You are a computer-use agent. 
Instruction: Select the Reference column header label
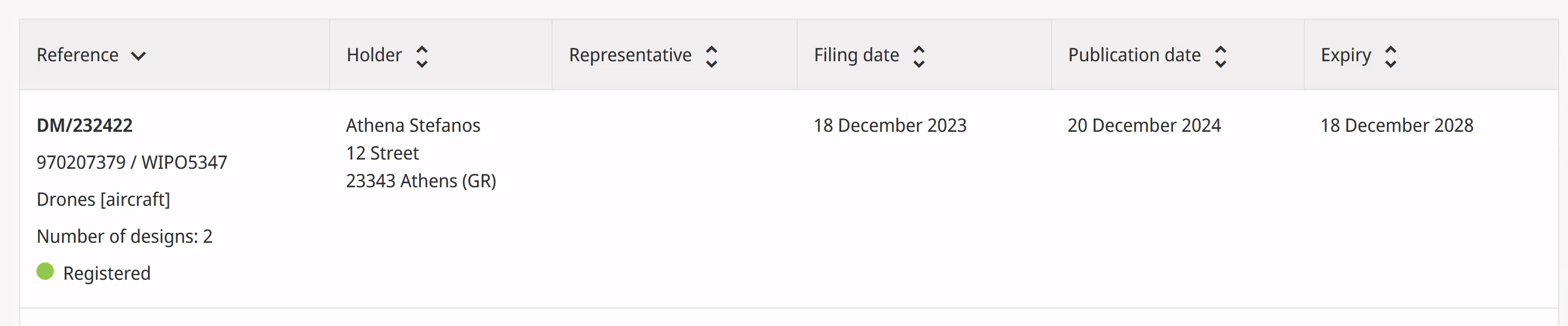point(77,55)
